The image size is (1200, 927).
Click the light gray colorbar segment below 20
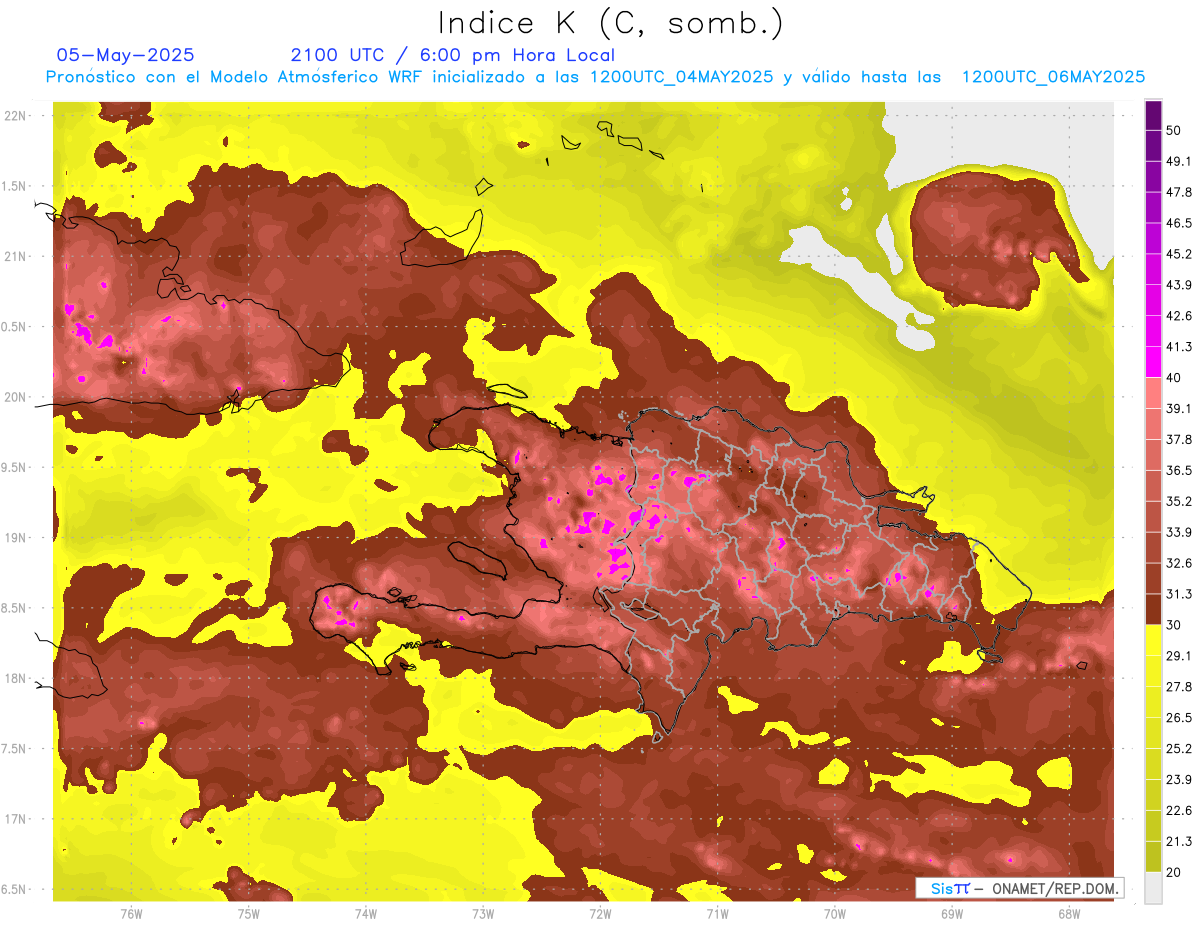point(1153,888)
